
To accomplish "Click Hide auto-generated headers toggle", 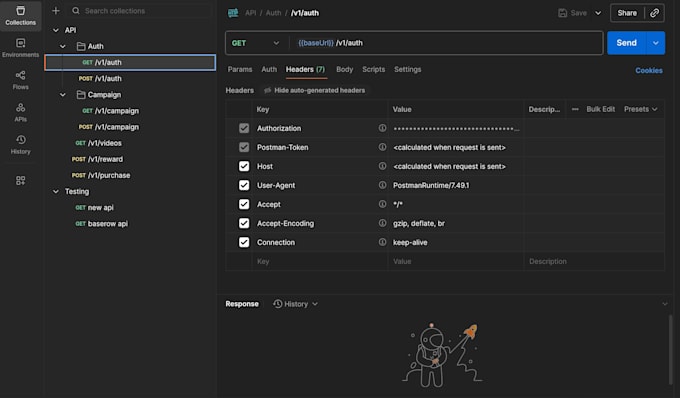I will click(x=314, y=90).
